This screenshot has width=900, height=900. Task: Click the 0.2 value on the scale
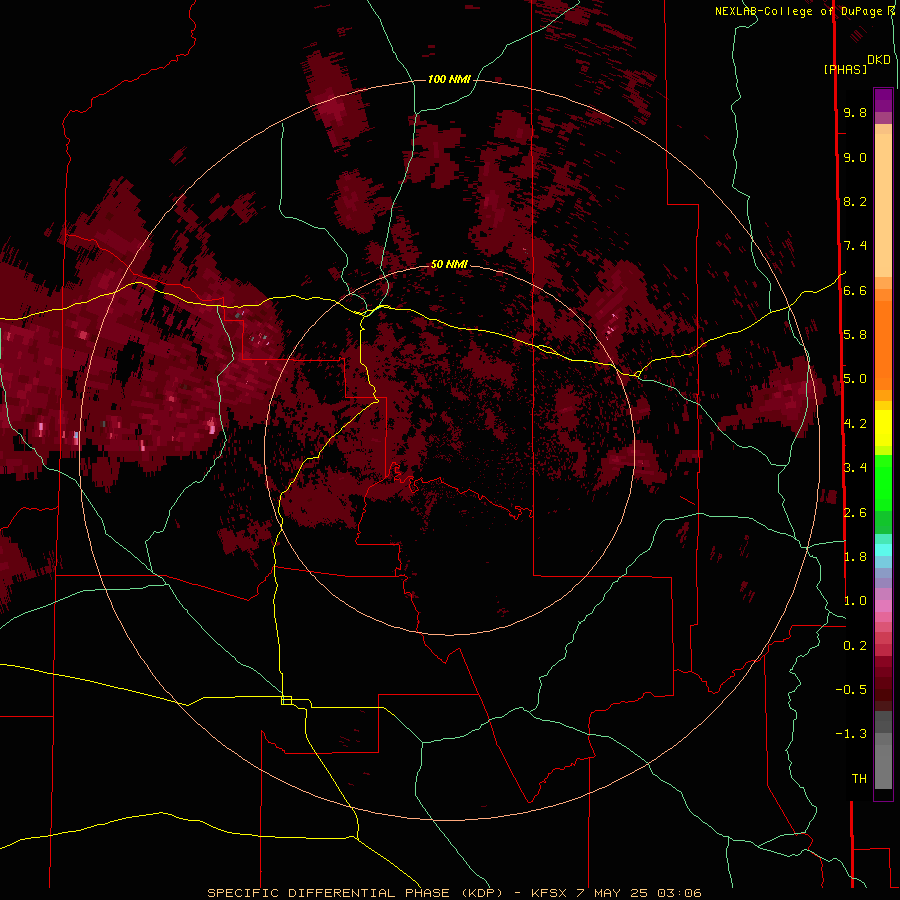pos(855,646)
